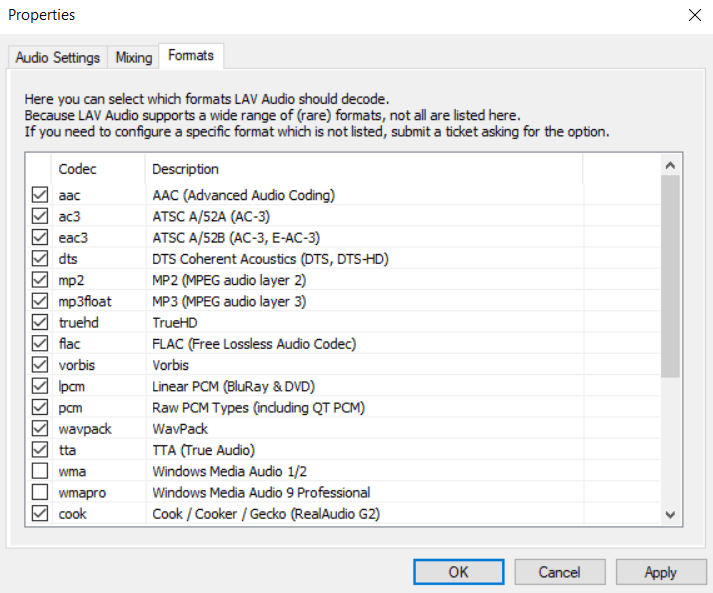Screen dimensions: 713x593
Task: Select the 'Vorbis' description text
Action: pos(171,365)
